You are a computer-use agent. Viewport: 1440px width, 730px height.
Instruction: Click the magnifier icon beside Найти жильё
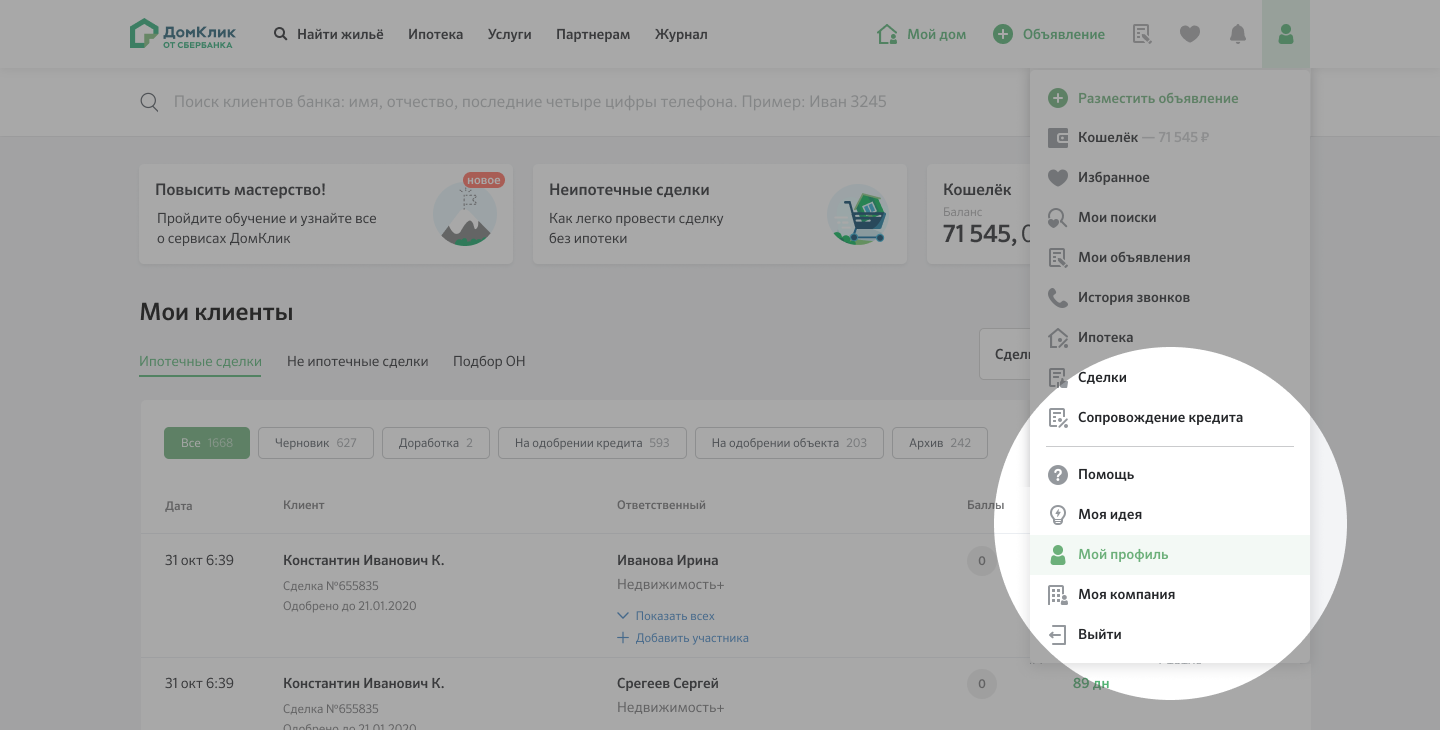pyautogui.click(x=281, y=34)
